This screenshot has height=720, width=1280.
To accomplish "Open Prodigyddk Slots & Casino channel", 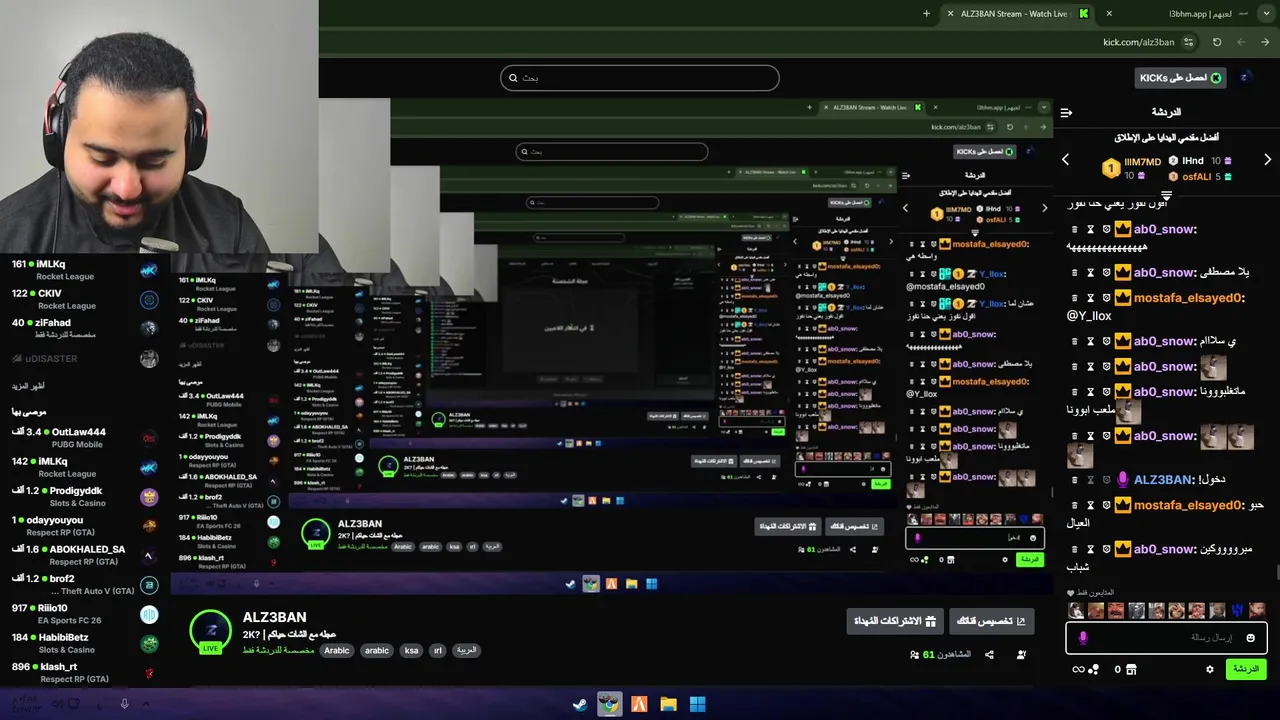I will point(85,496).
